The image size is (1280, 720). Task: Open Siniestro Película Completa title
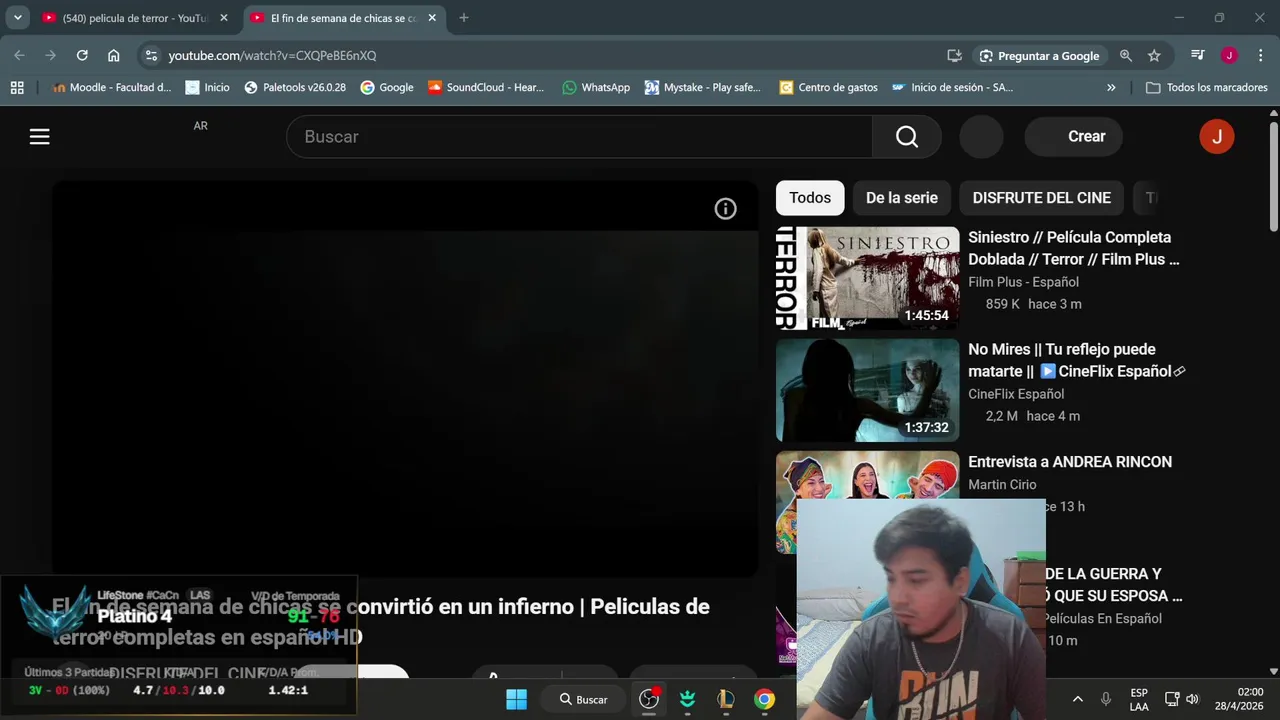click(1074, 248)
